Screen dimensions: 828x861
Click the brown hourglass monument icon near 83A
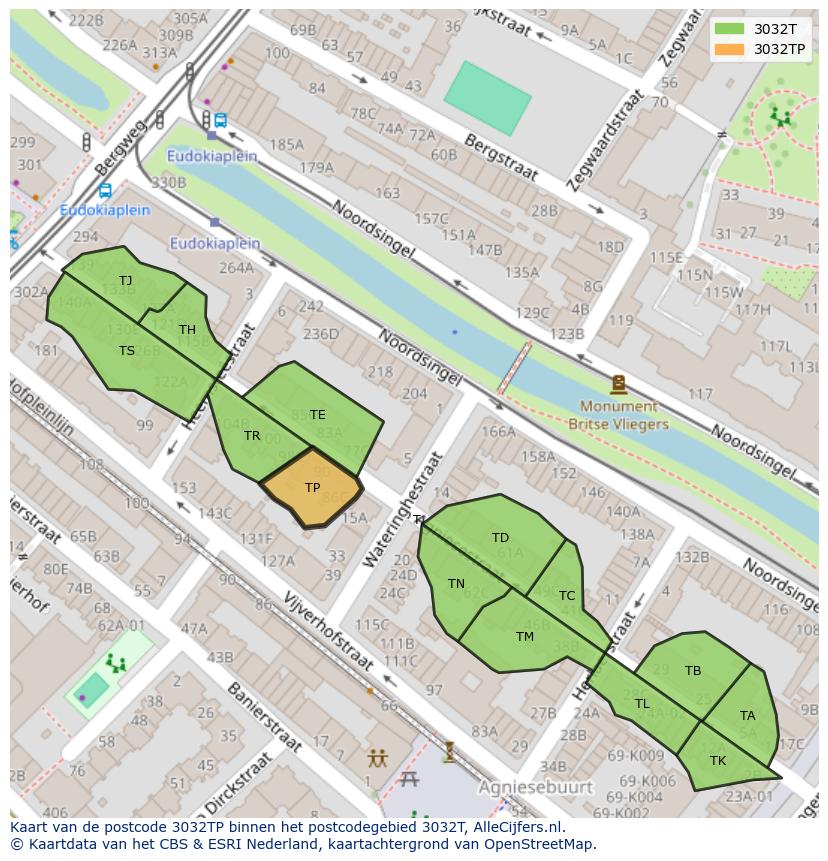(x=450, y=749)
